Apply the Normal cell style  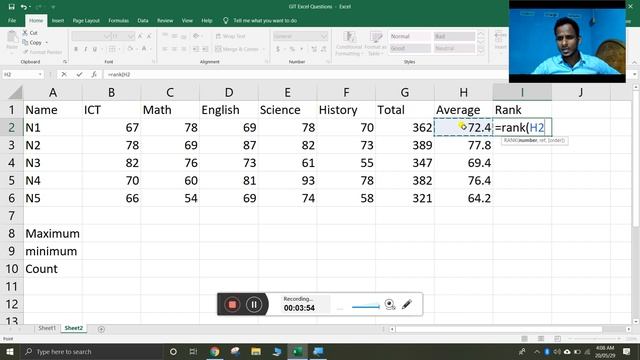409,36
